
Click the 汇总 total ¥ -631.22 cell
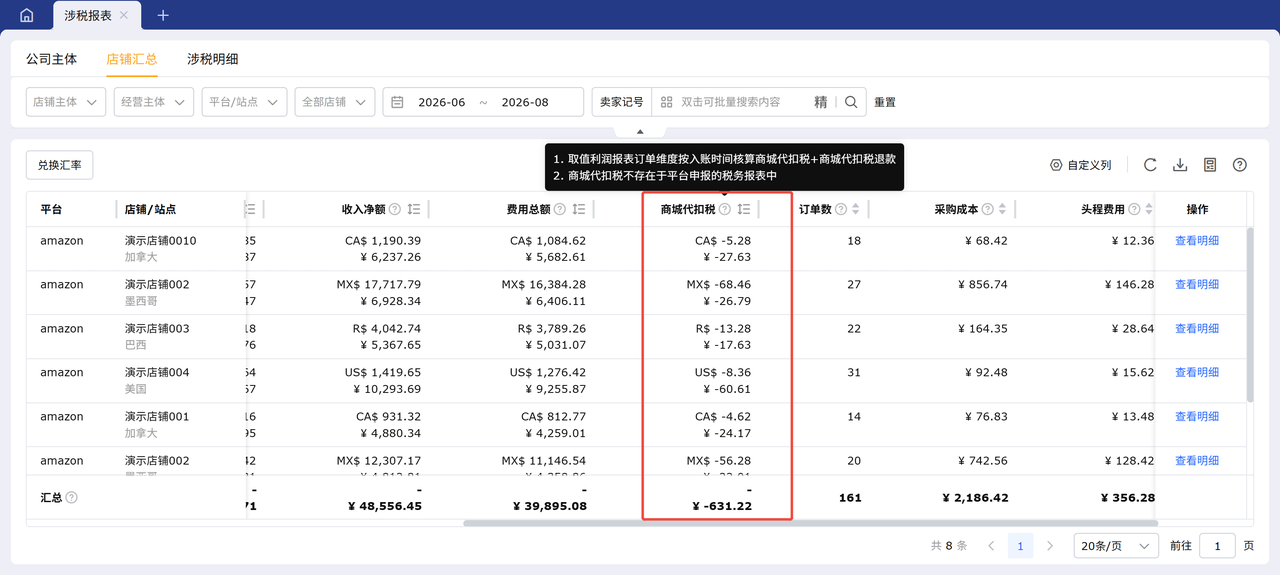point(721,506)
